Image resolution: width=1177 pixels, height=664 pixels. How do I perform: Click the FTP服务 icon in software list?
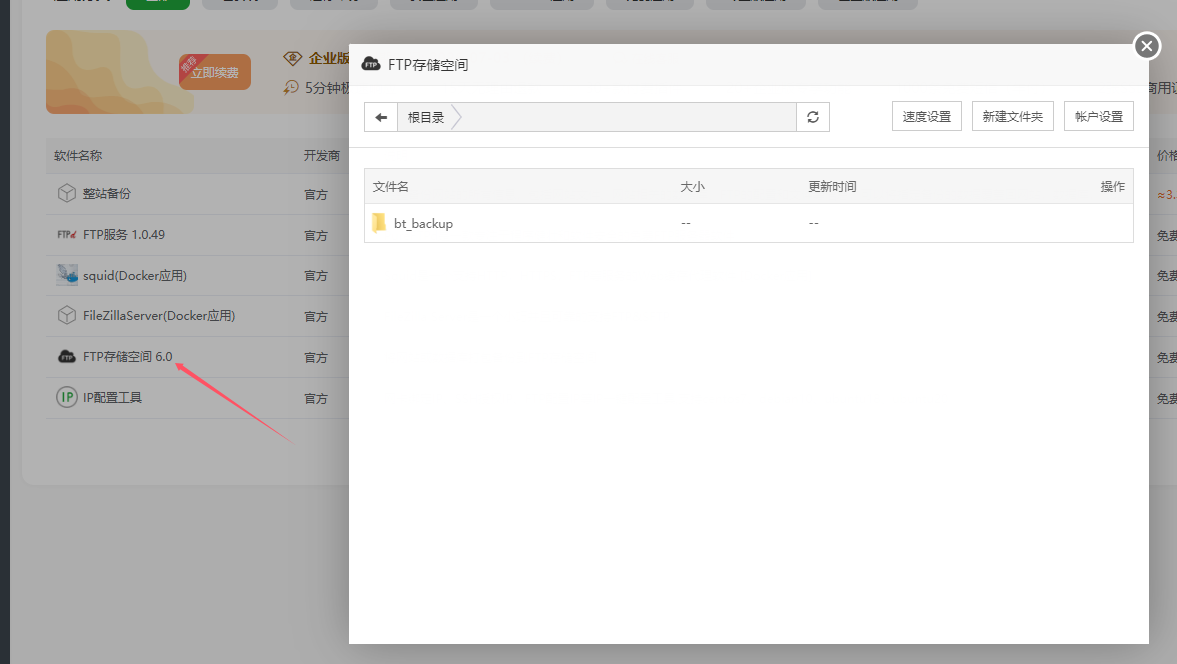(66, 235)
